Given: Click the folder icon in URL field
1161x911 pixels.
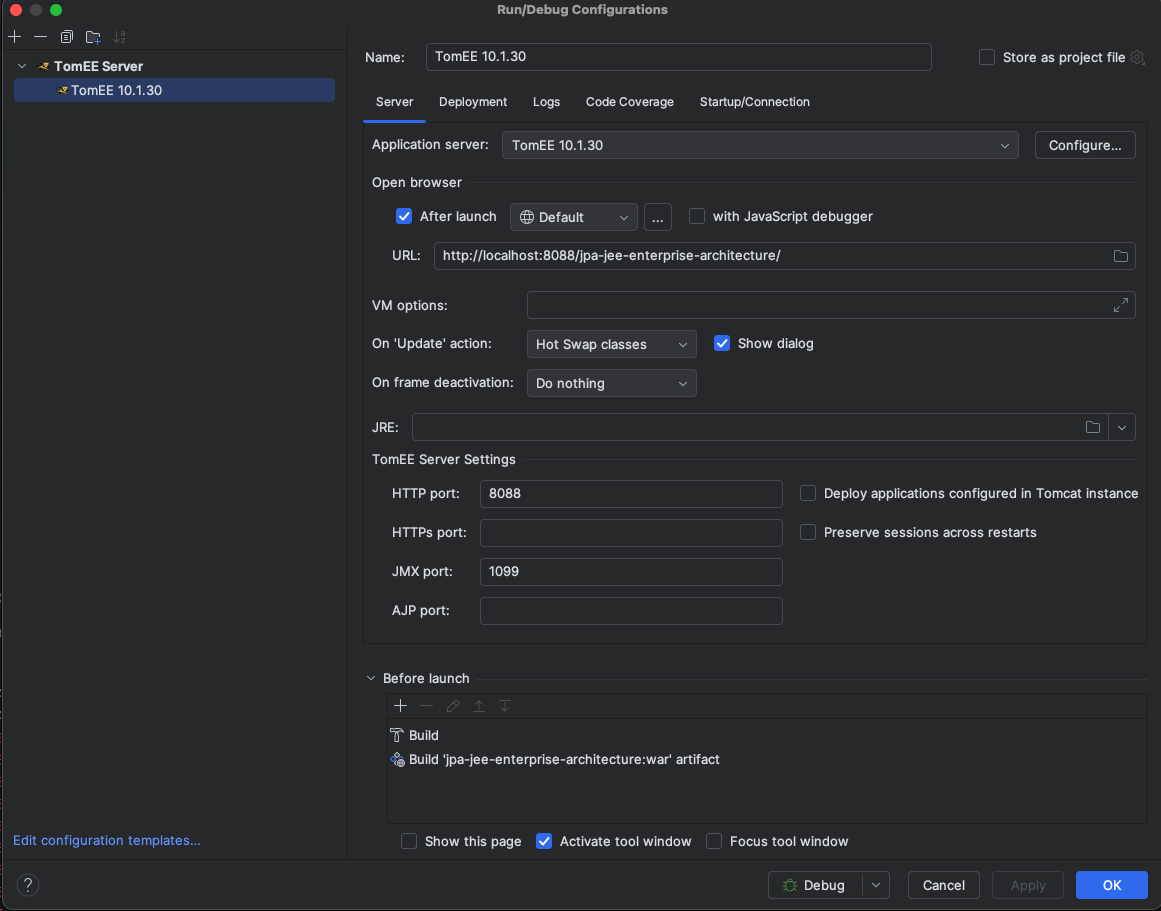Looking at the screenshot, I should [1121, 256].
